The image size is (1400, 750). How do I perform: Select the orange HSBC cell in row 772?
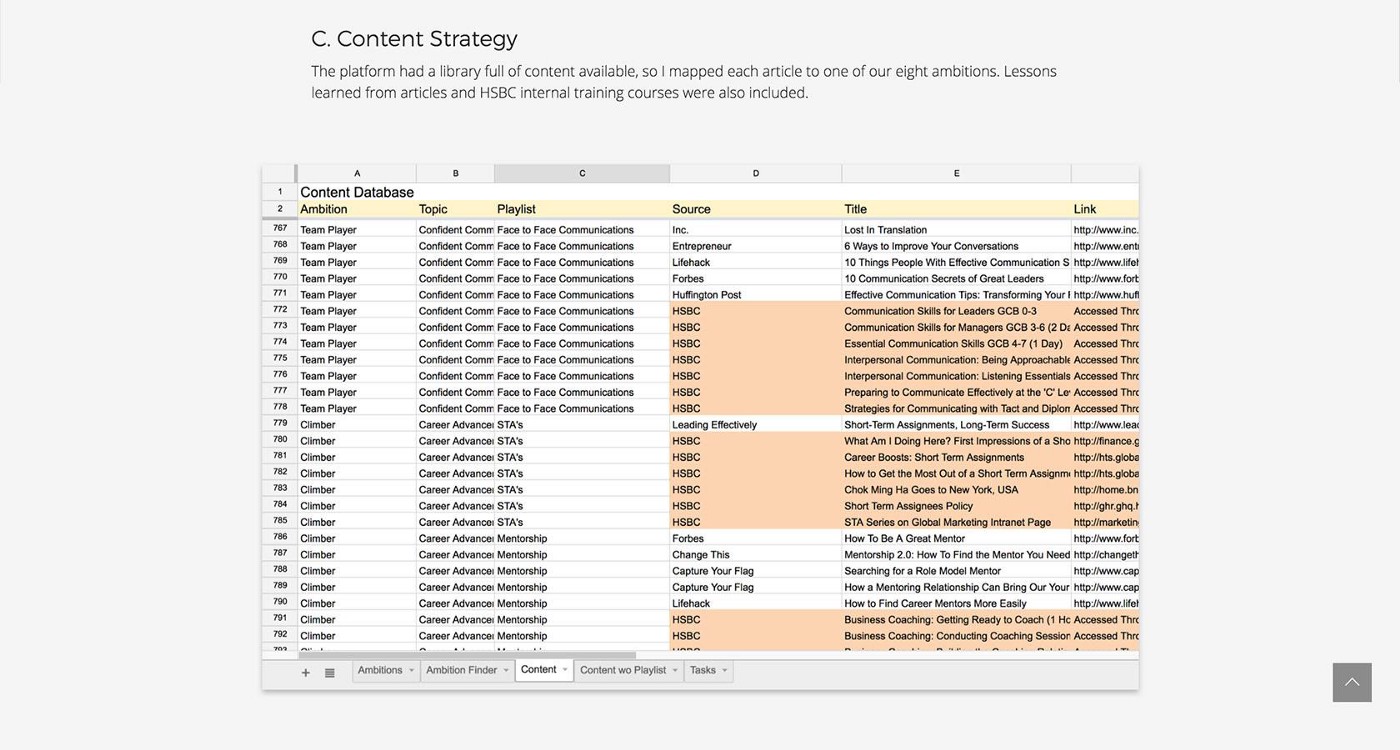pyautogui.click(x=755, y=311)
